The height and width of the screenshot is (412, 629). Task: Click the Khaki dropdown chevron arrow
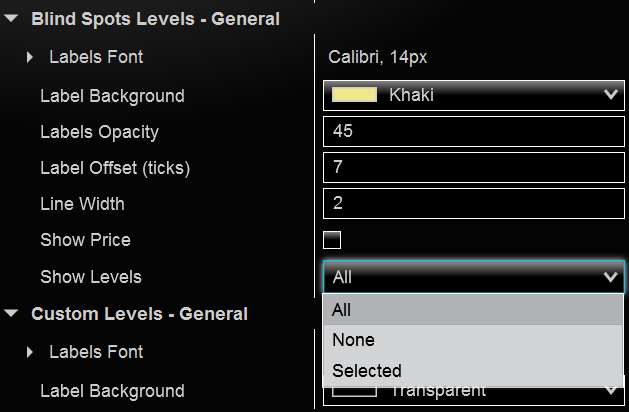pyautogui.click(x=610, y=95)
